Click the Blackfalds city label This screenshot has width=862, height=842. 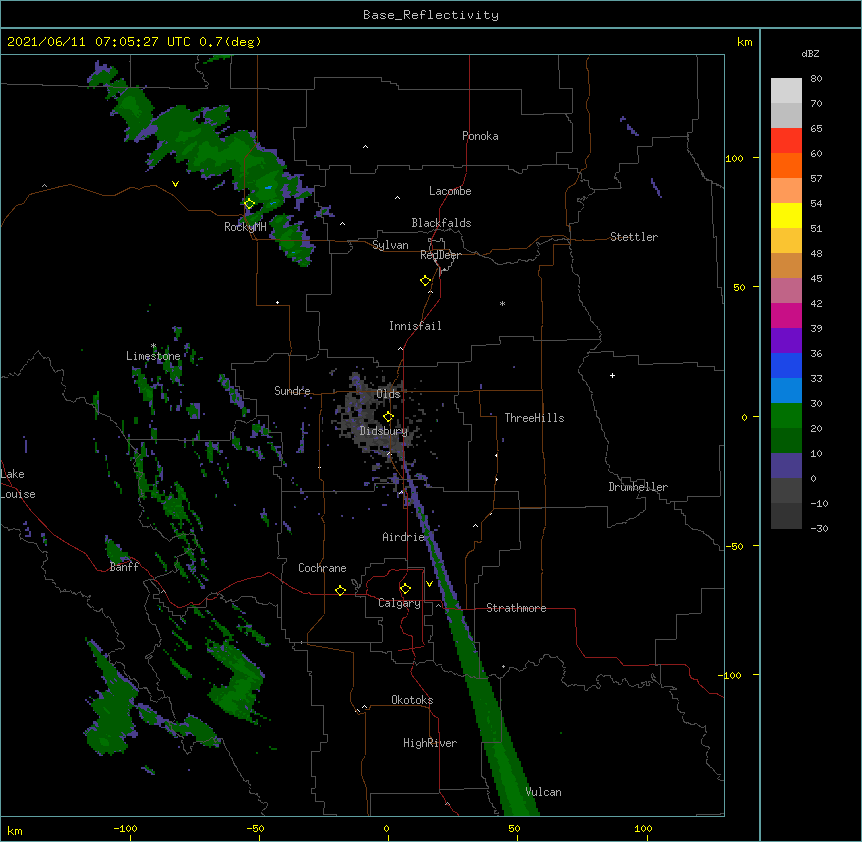pos(441,223)
